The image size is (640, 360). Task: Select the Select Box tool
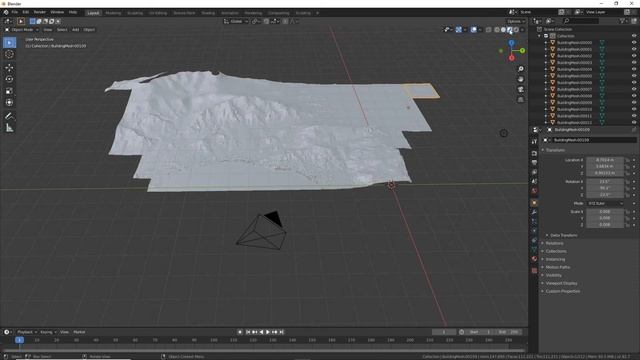pos(9,42)
